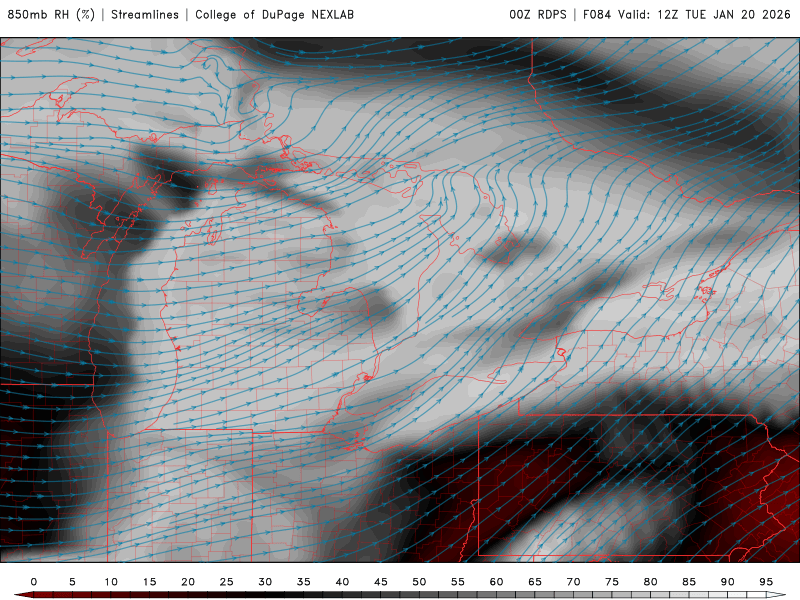Select the "Streamlines" label in header
The image size is (800, 600).
(x=145, y=15)
